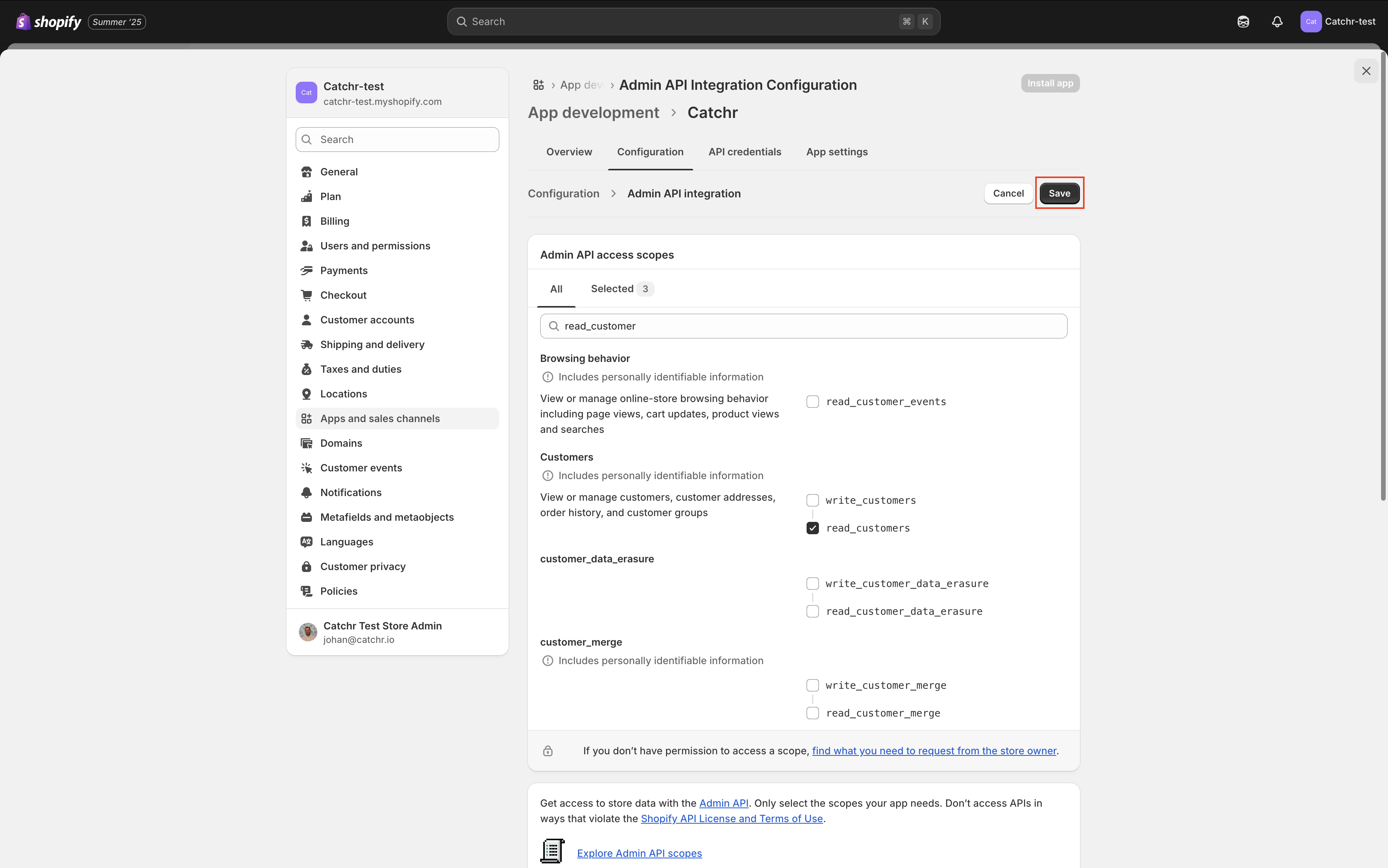
Task: Show the All scopes tab
Action: click(556, 289)
